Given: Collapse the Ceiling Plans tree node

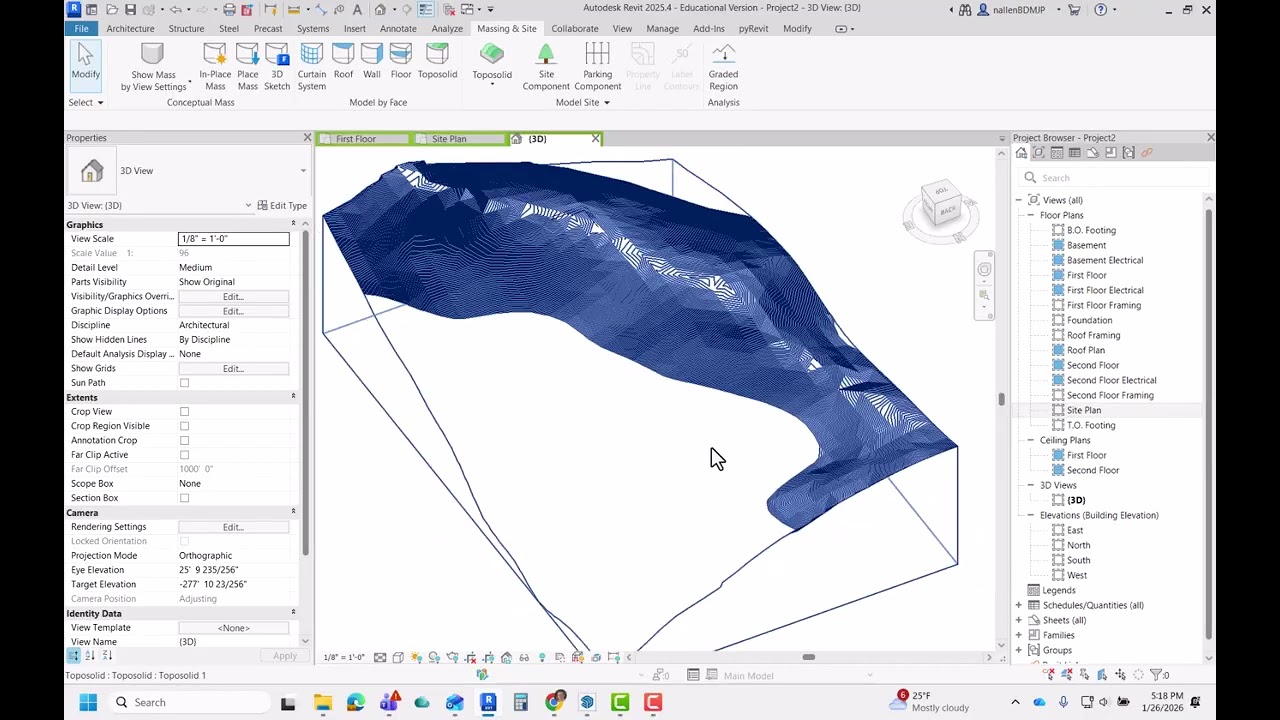Looking at the screenshot, I should (x=1030, y=440).
